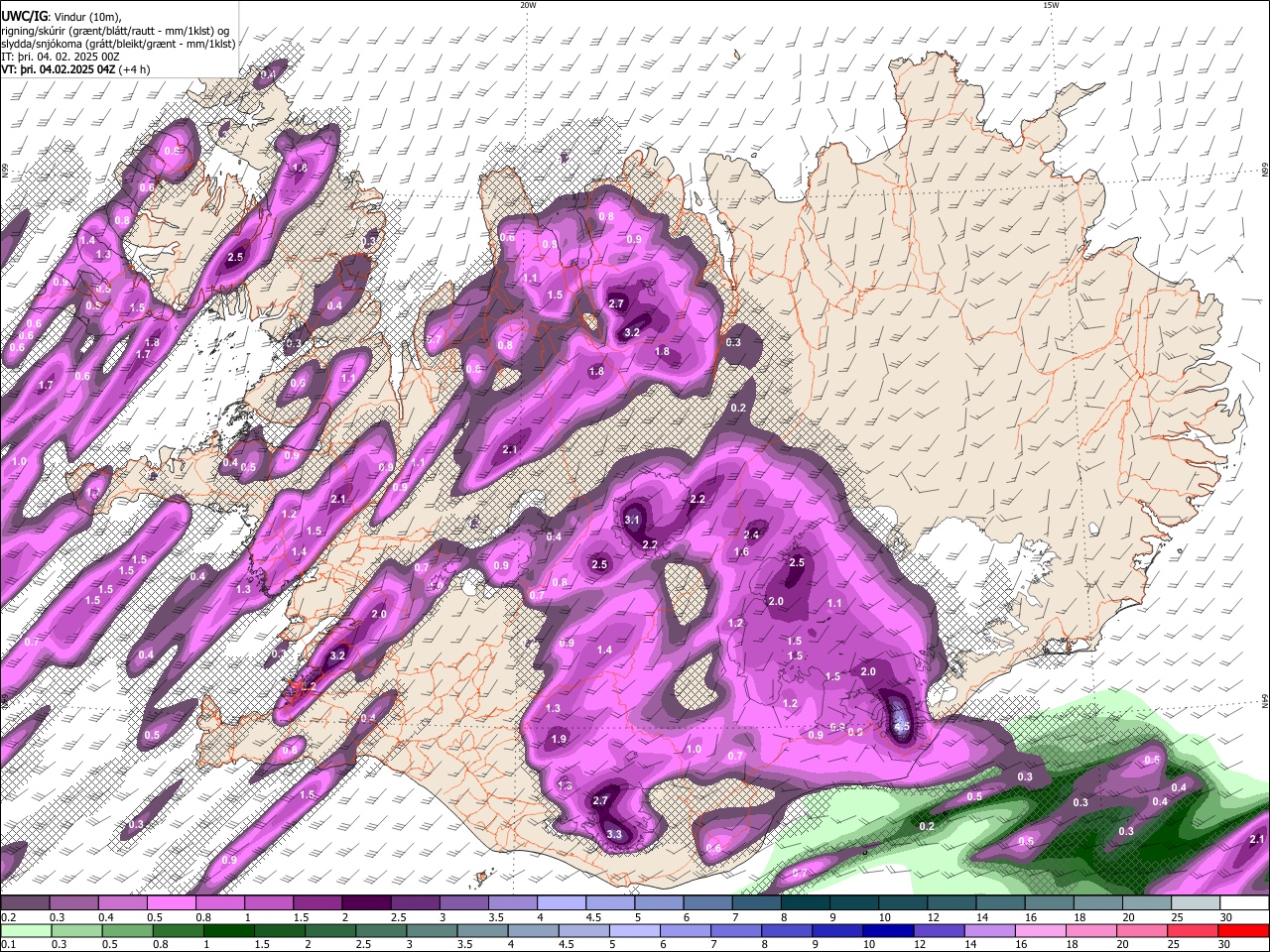The height and width of the screenshot is (952, 1270).
Task: Select the 3 purple swatch in upper legend
Action: (x=464, y=903)
